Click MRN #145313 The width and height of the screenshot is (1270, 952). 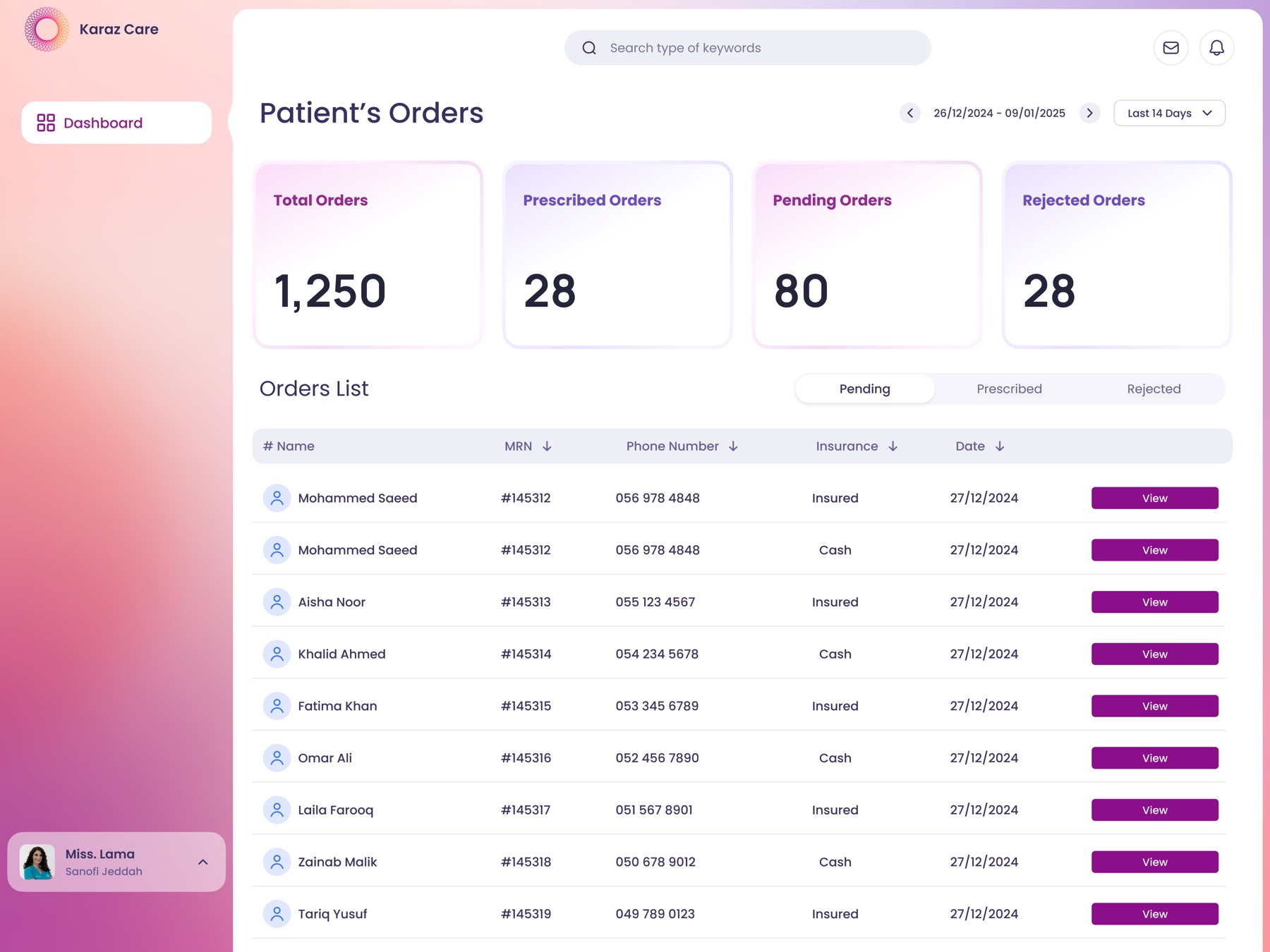526,602
